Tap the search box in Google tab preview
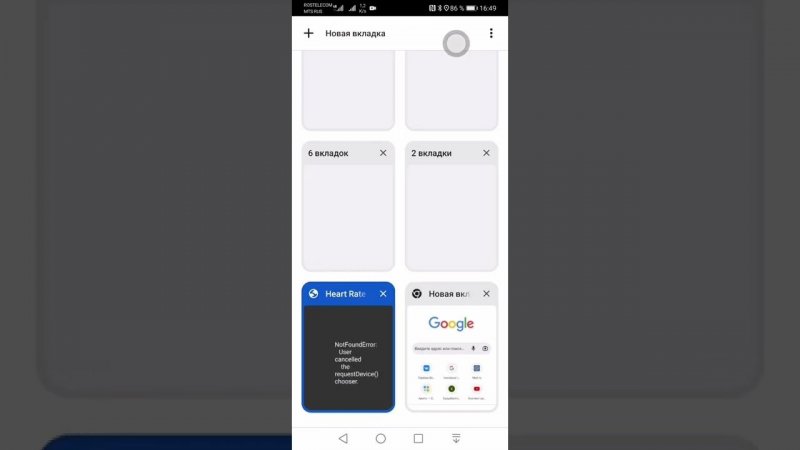This screenshot has width=800, height=450. [451, 348]
